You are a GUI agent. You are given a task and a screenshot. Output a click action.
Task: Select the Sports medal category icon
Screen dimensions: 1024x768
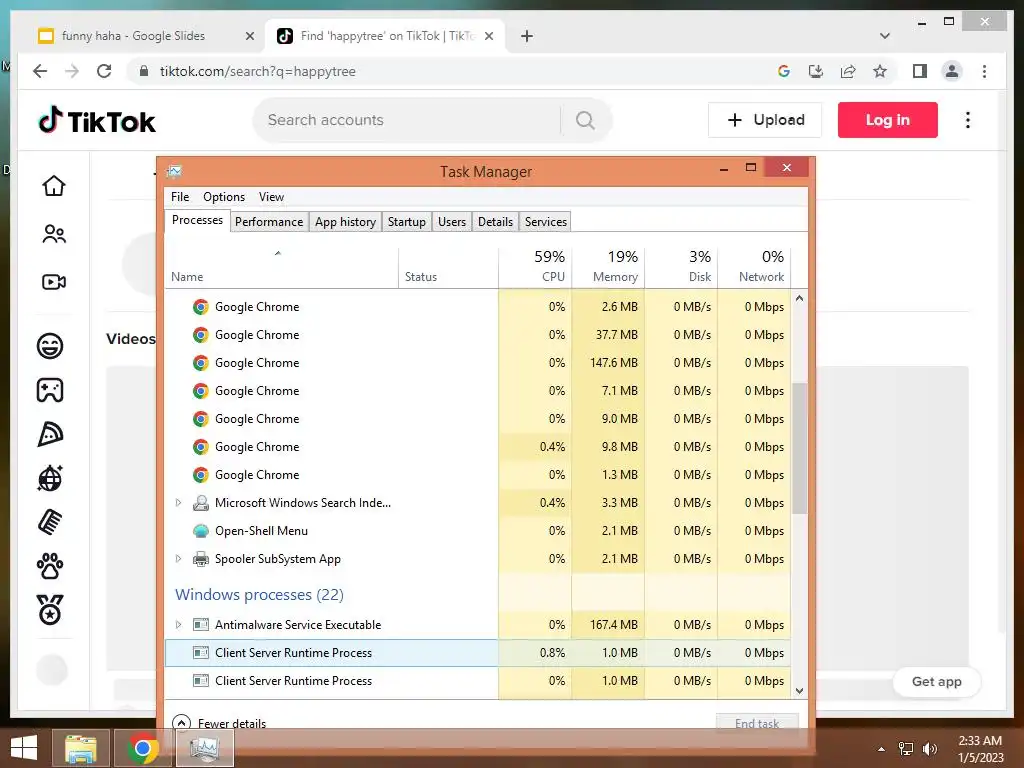pos(50,610)
